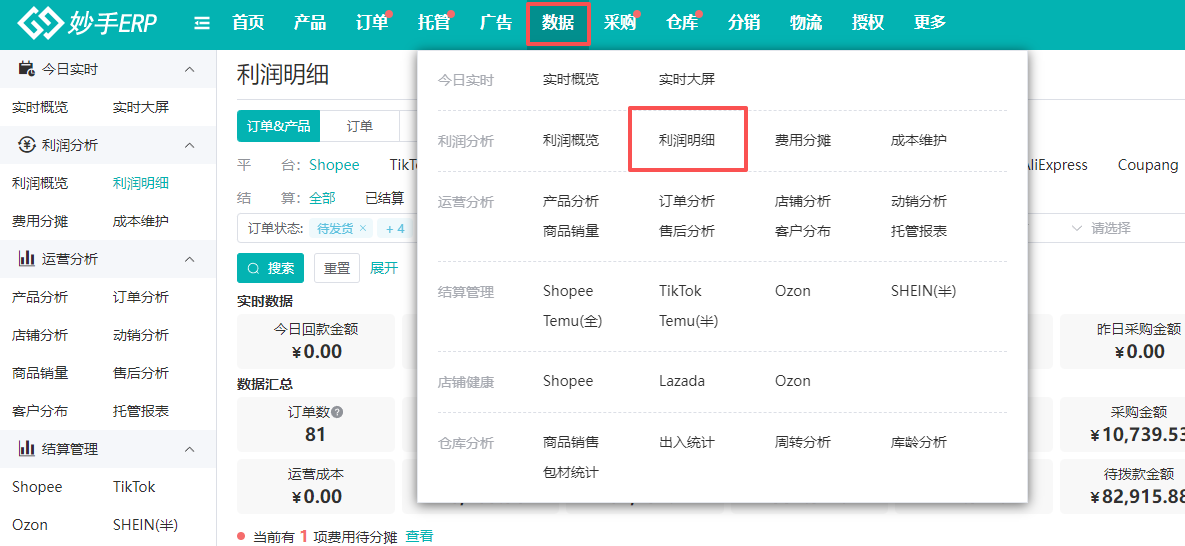Screen dimensions: 1185x546
Task: Toggle the sidebar collapse hamburger icon
Action: click(x=202, y=23)
